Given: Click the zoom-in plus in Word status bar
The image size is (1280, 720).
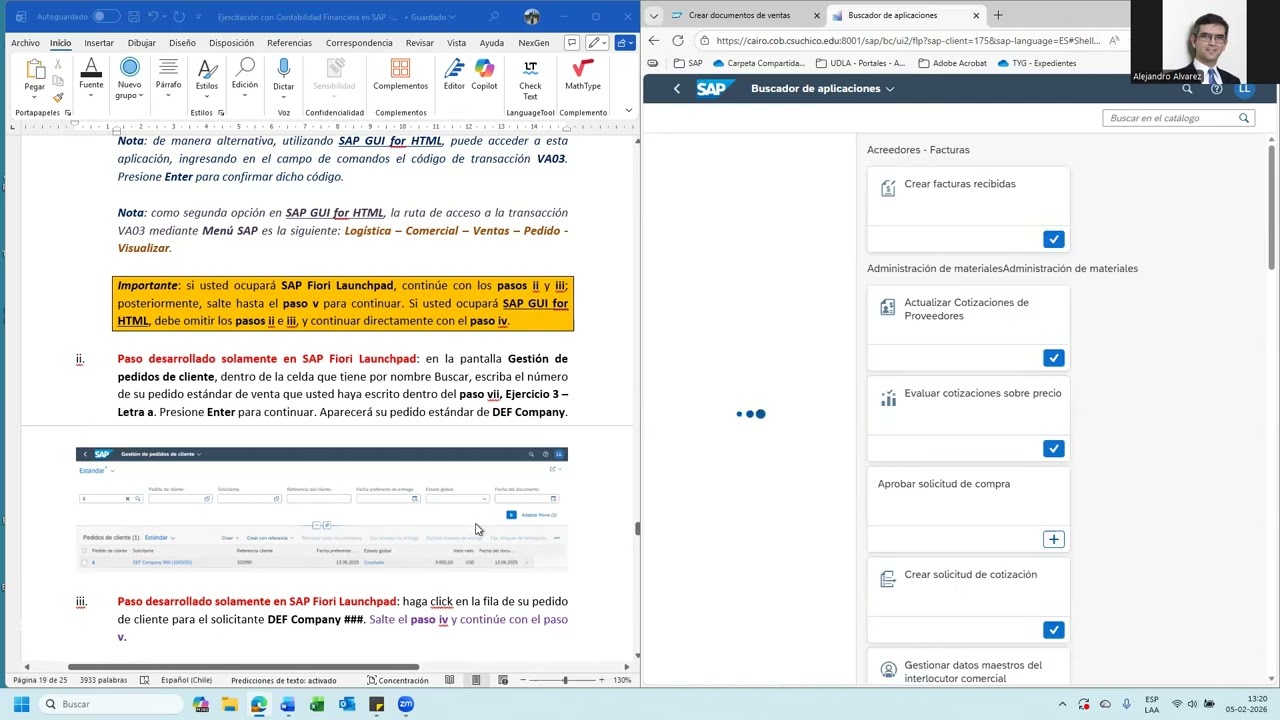Looking at the screenshot, I should tap(601, 680).
